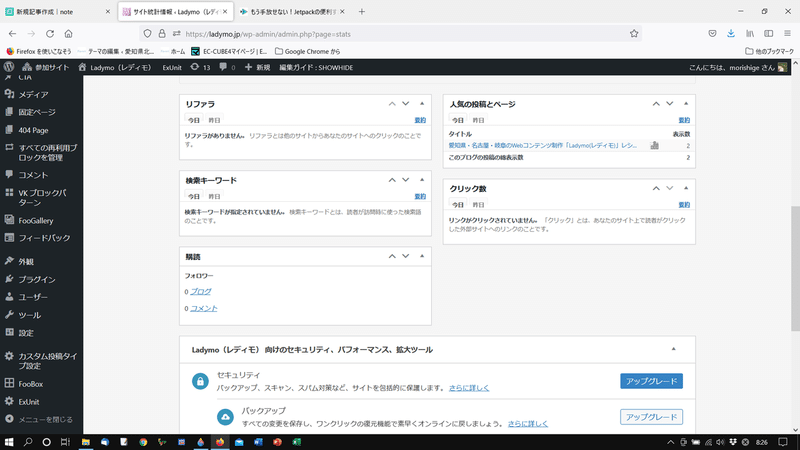
Task: Open the WordPress logo menu in admin bar
Action: point(9,67)
